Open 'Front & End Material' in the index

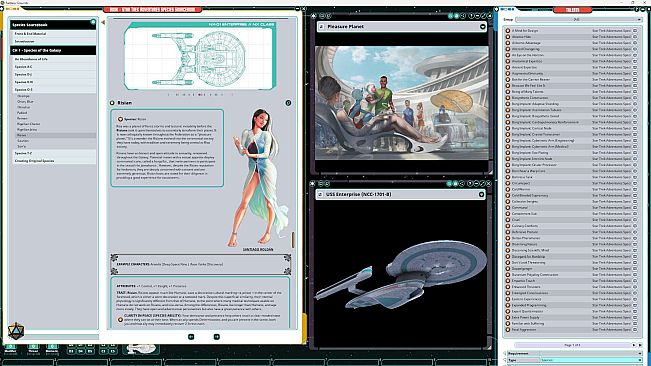[54, 34]
